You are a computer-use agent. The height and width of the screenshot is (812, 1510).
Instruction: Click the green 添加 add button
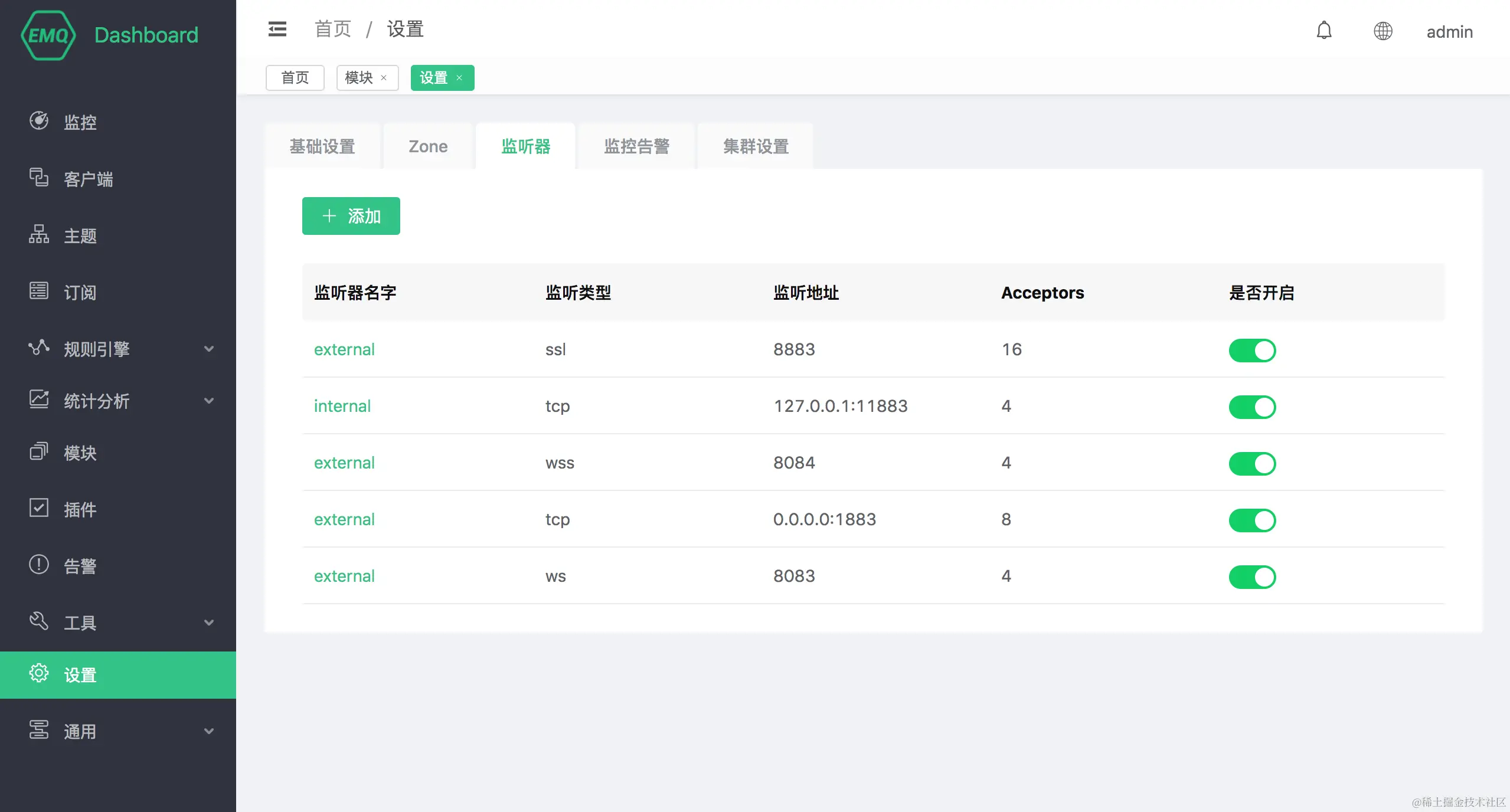(x=351, y=216)
